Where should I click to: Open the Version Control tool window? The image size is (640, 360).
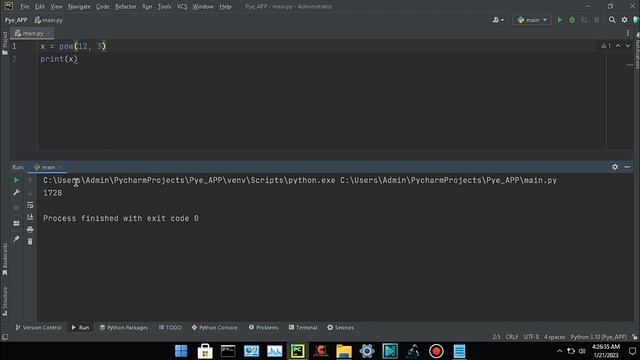point(38,327)
